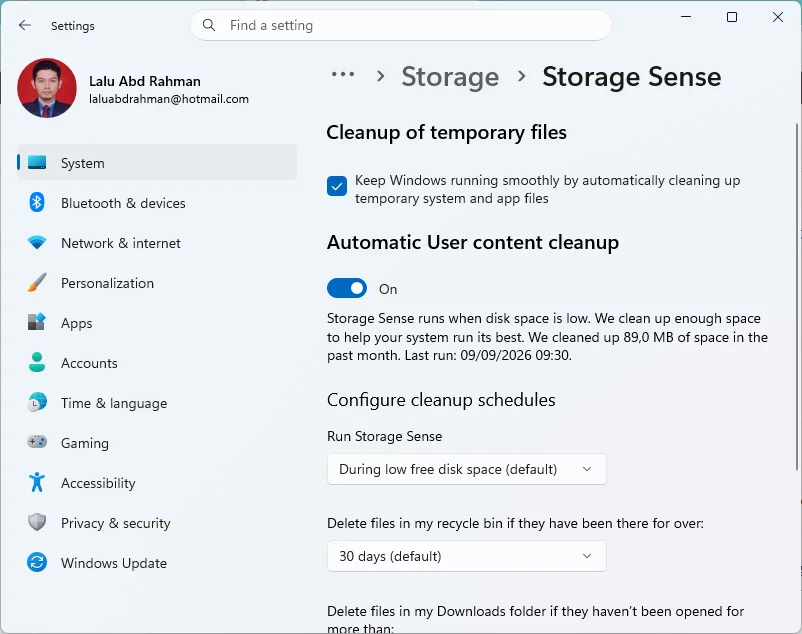Click the Run Storage Sense label

pos(385,436)
